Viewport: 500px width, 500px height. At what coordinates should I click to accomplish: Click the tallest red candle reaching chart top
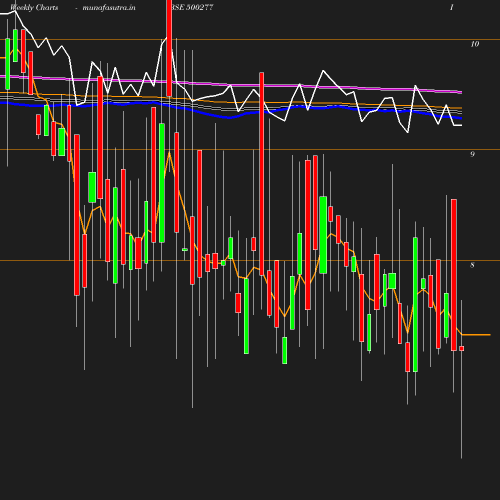pyautogui.click(x=169, y=48)
